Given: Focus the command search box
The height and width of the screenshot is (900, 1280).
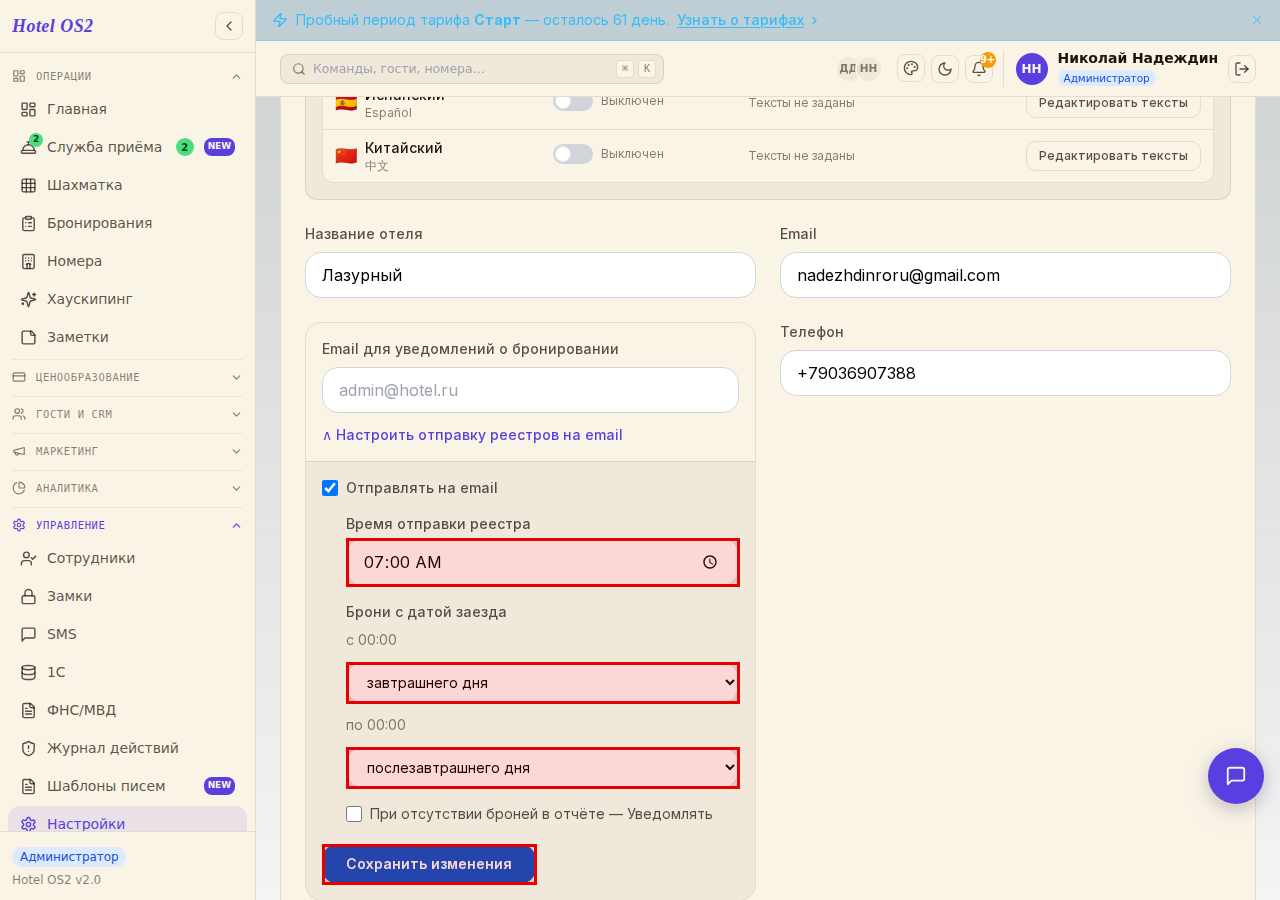Looking at the screenshot, I should [x=472, y=69].
